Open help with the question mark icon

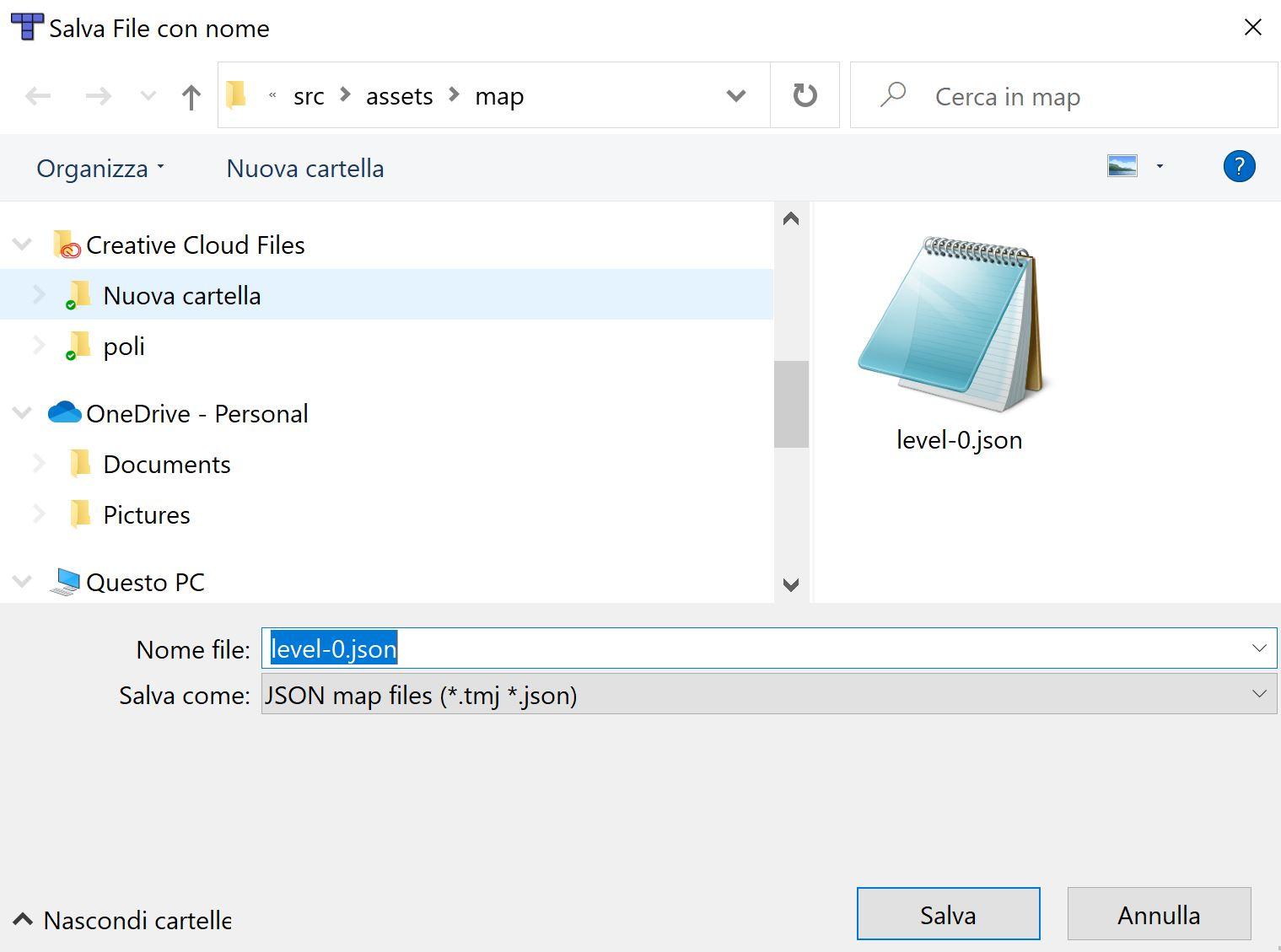pyautogui.click(x=1239, y=166)
